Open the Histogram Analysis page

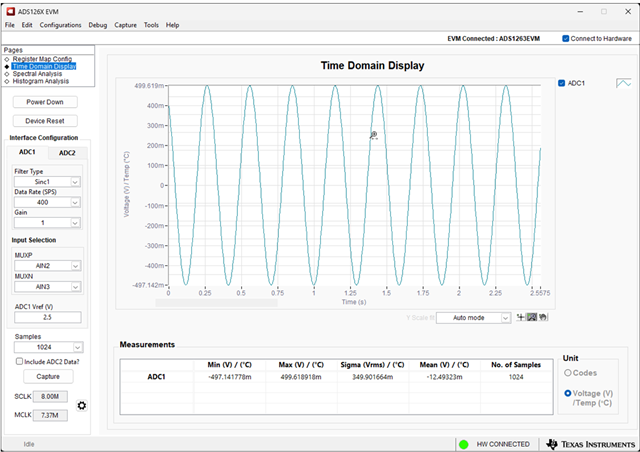[x=40, y=81]
